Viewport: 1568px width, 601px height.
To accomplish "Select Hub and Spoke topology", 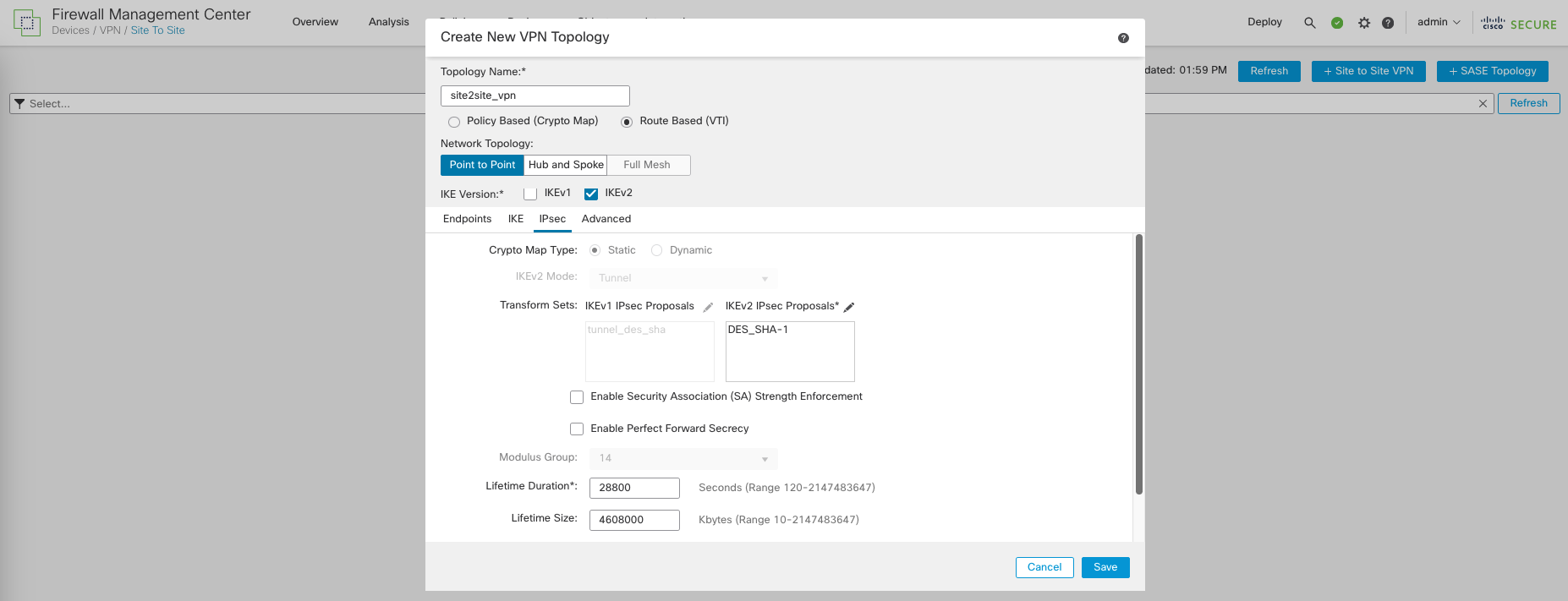I will coord(566,165).
